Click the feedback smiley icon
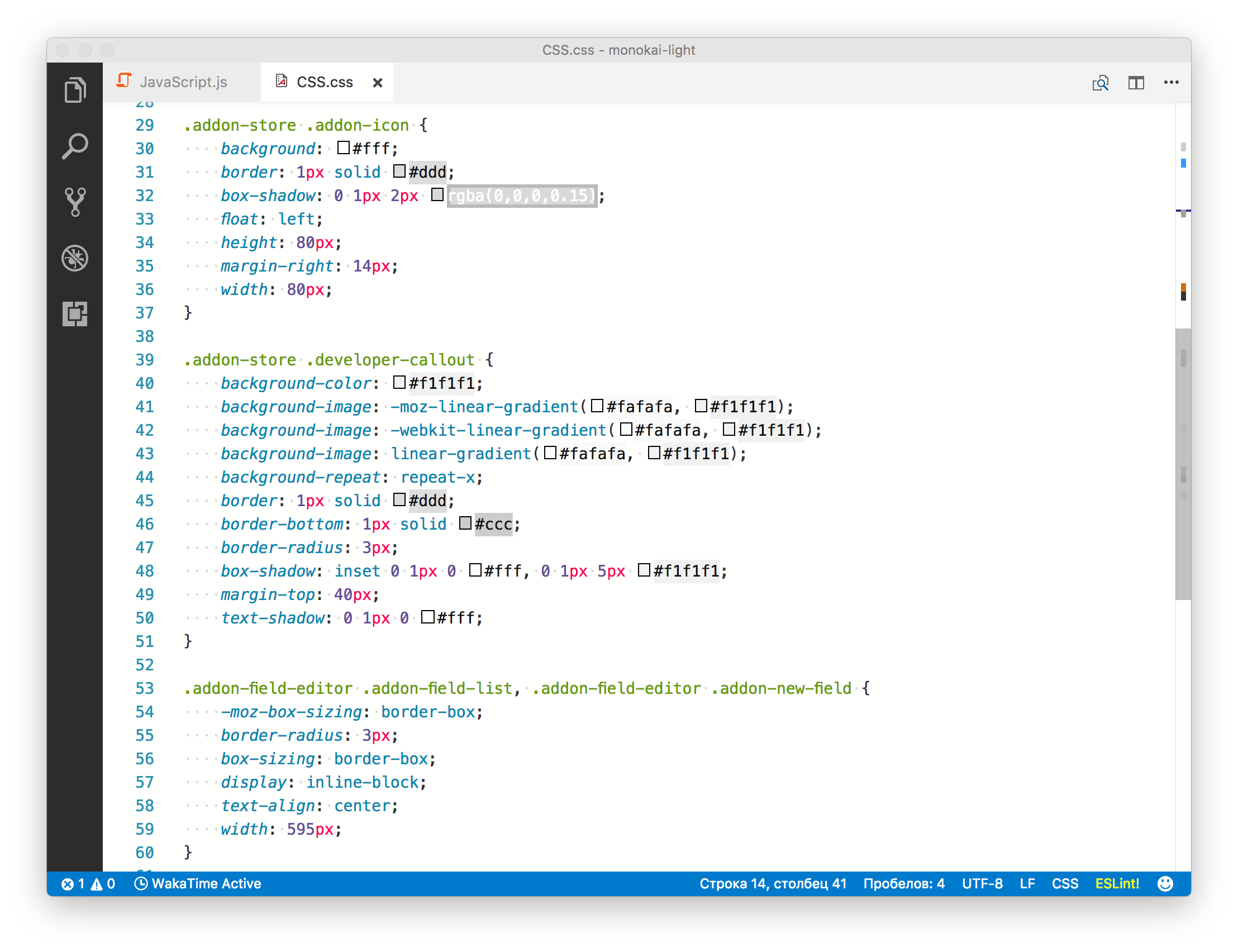The image size is (1238, 952). 1165,883
